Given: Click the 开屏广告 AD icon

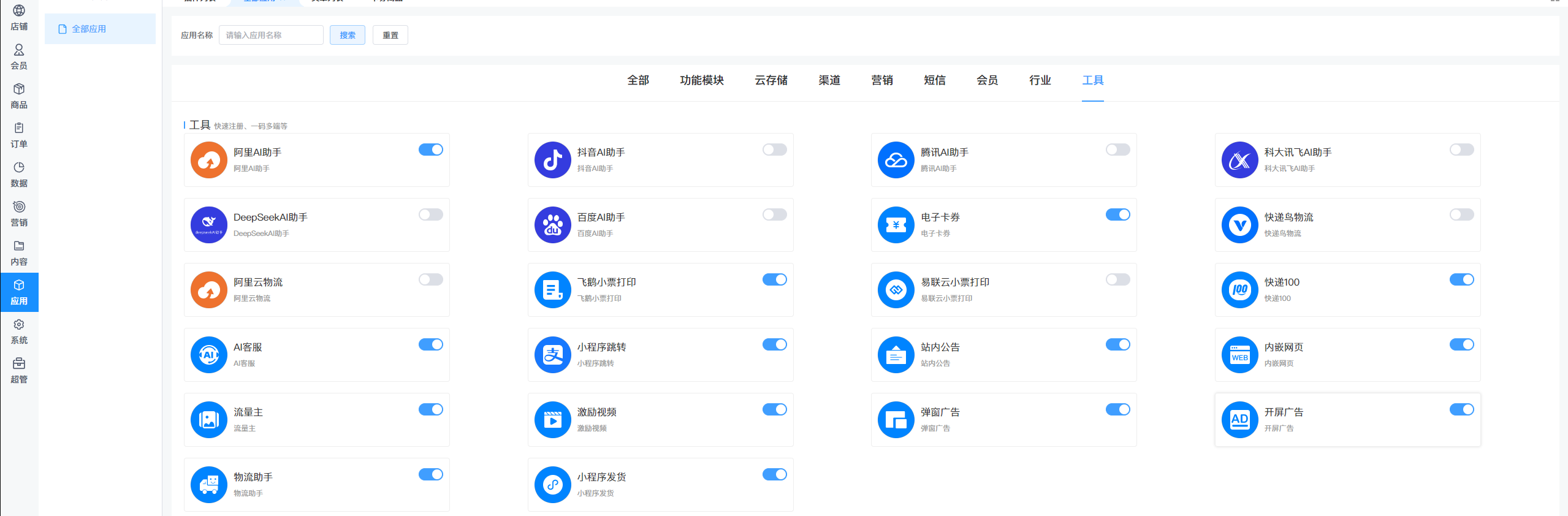Looking at the screenshot, I should coord(1240,420).
